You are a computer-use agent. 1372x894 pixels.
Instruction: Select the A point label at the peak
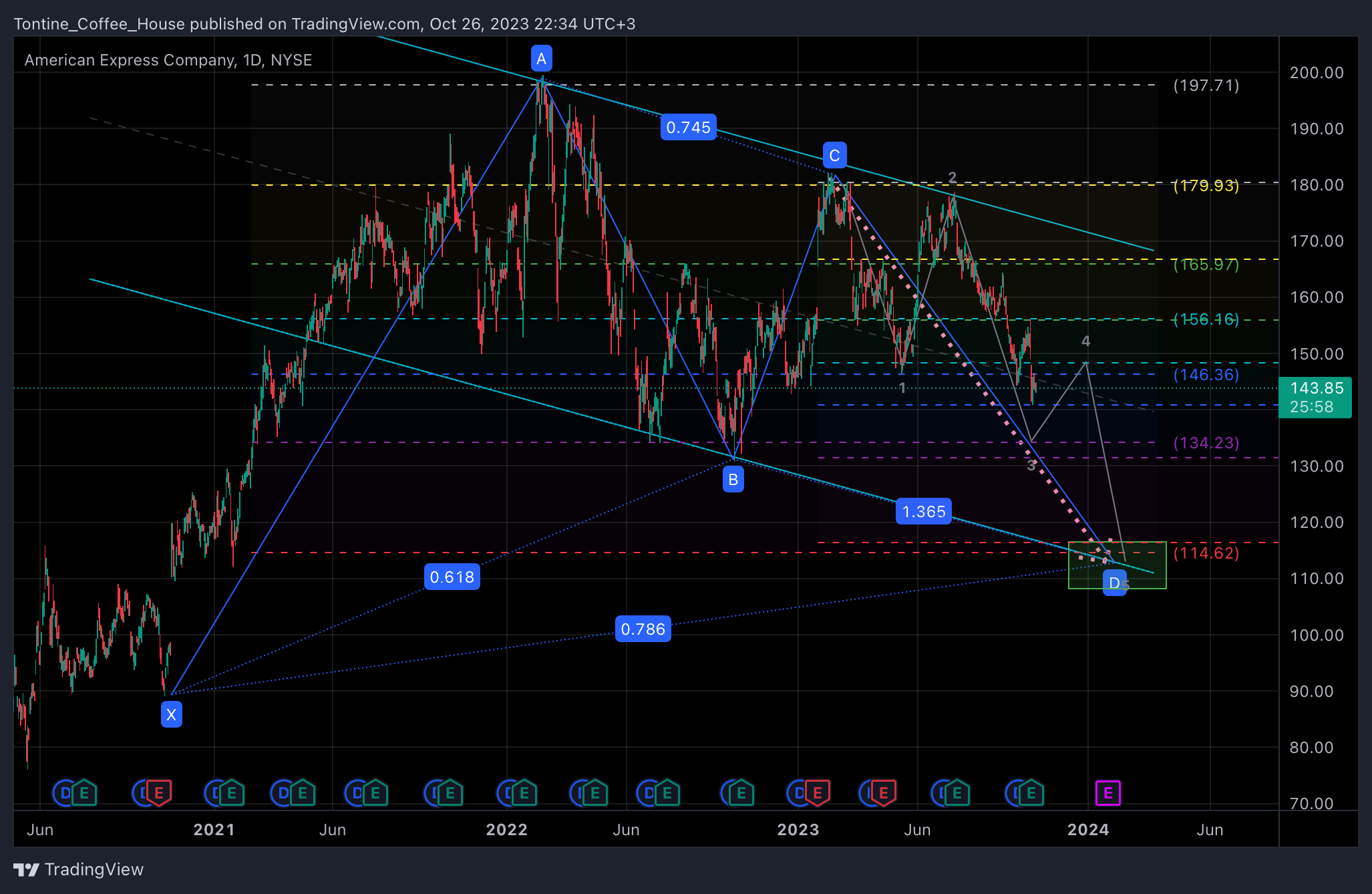tap(541, 59)
